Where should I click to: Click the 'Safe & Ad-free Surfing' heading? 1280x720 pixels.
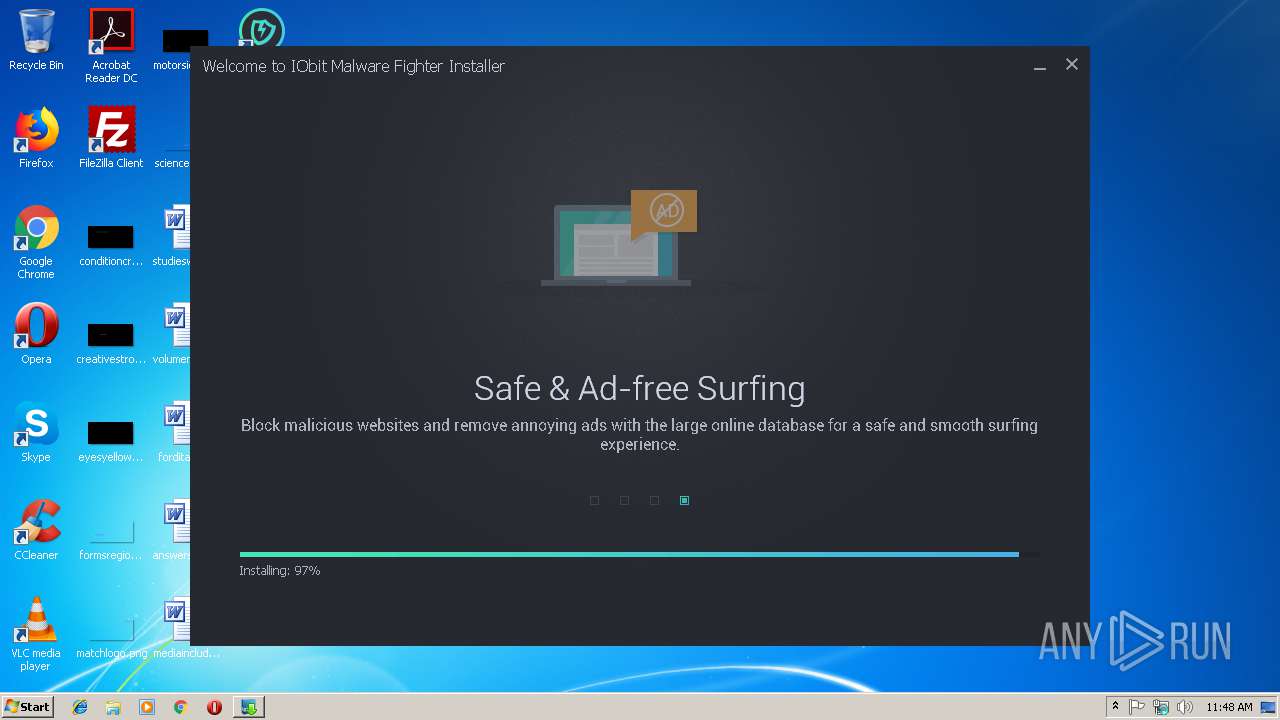click(x=640, y=388)
